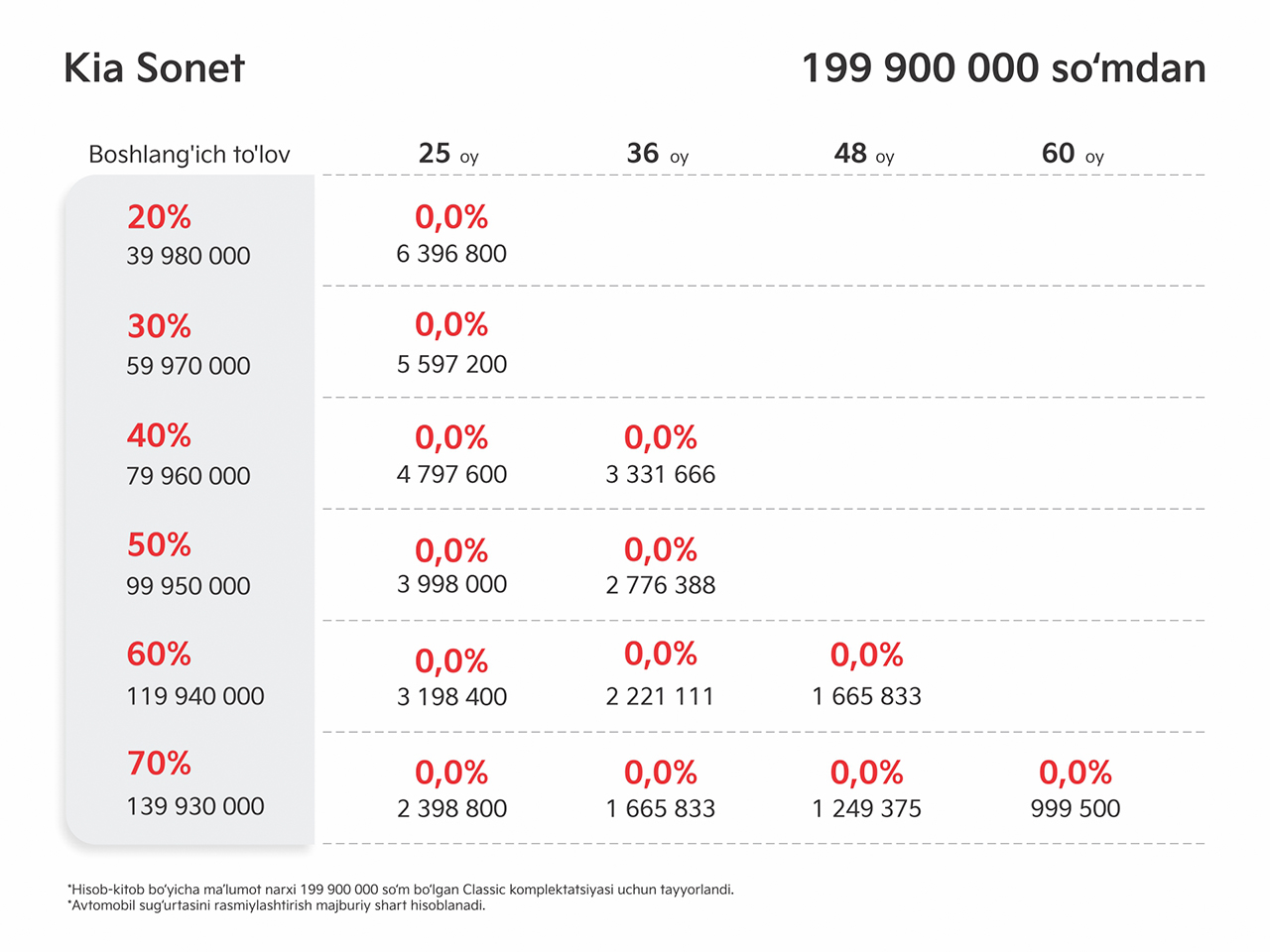Screen dimensions: 1270x952
Task: Click the Kia Sonet title
Action: pyautogui.click(x=154, y=68)
